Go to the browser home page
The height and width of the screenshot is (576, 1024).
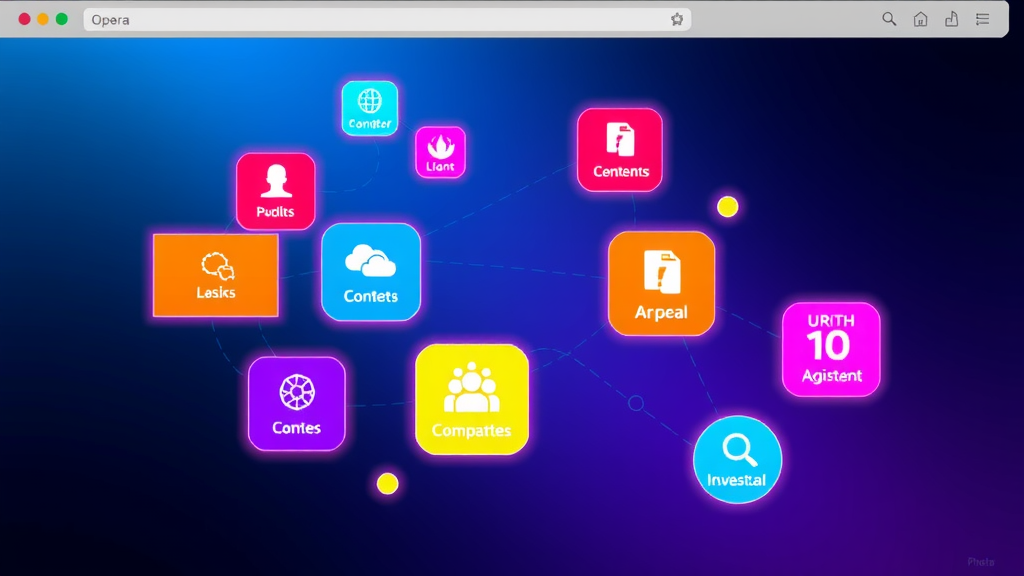tap(920, 18)
